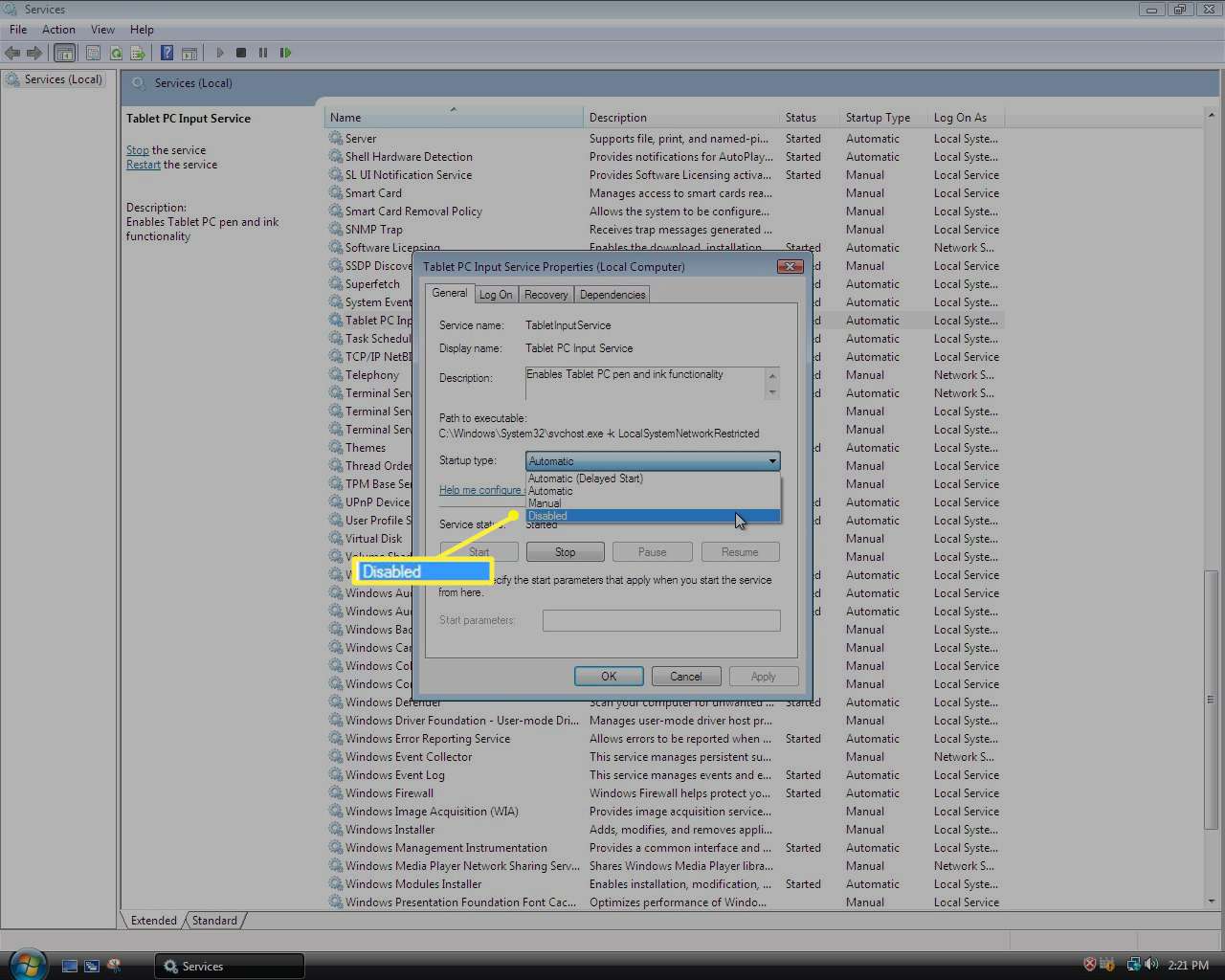Open the Help me configure link
This screenshot has height=980, width=1225.
coord(480,490)
